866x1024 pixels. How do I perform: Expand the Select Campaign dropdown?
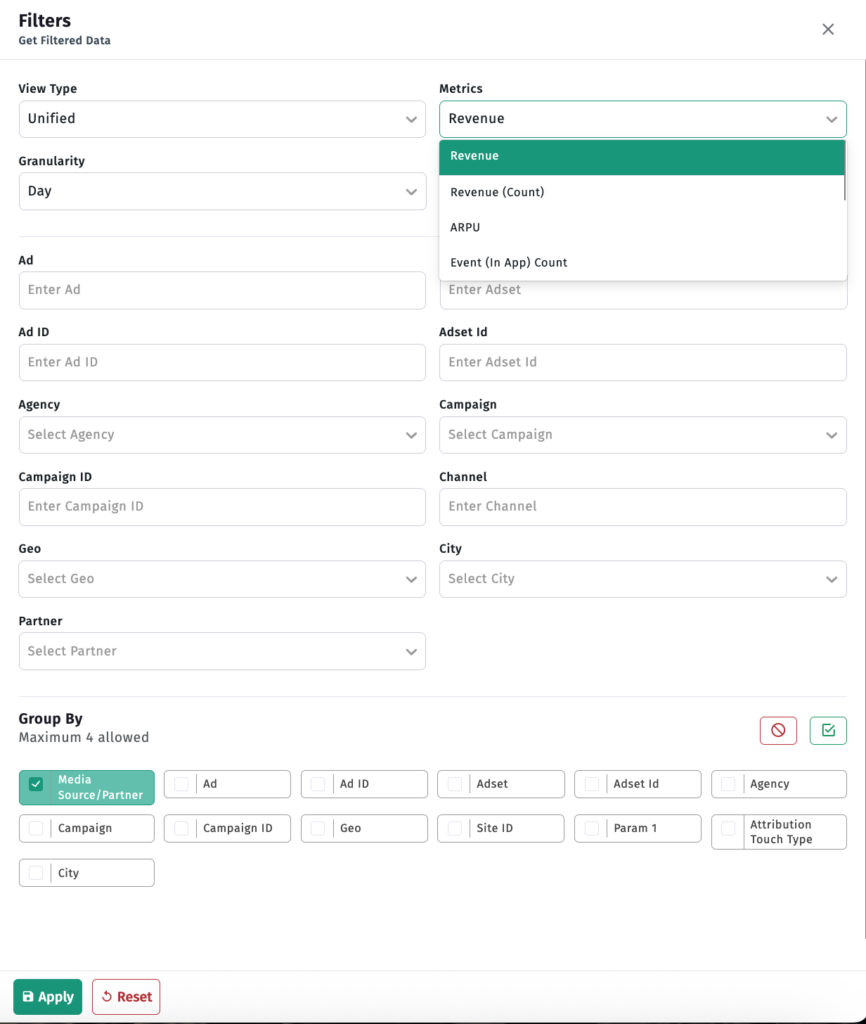point(643,435)
